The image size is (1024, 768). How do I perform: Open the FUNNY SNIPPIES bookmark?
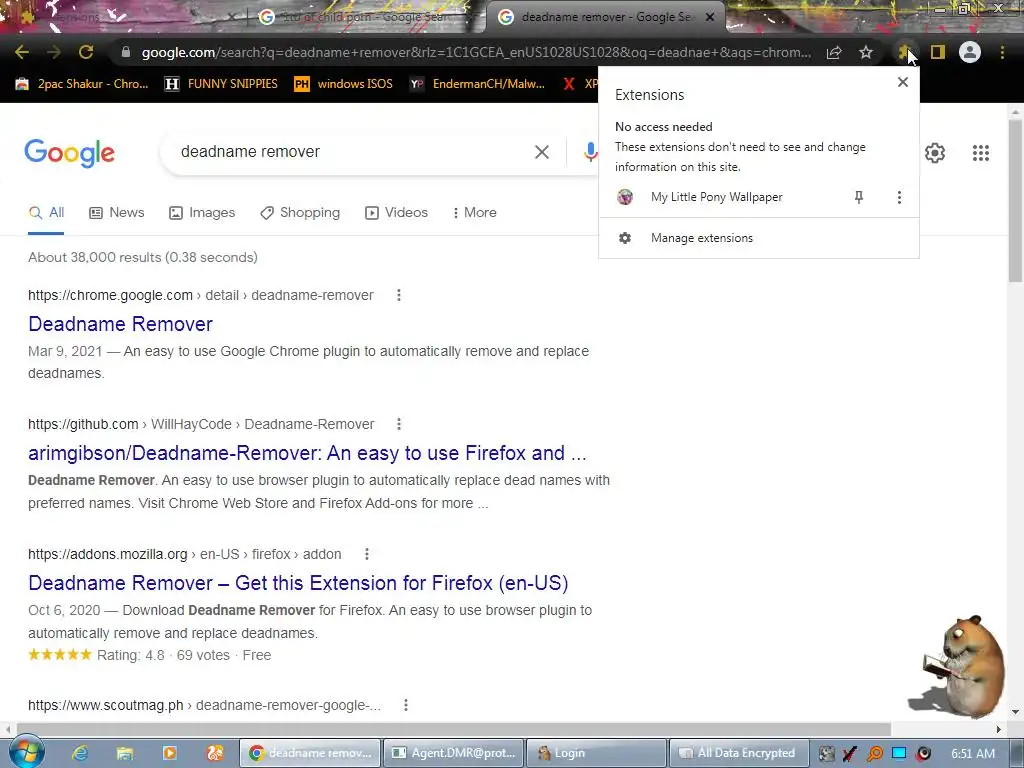point(222,84)
